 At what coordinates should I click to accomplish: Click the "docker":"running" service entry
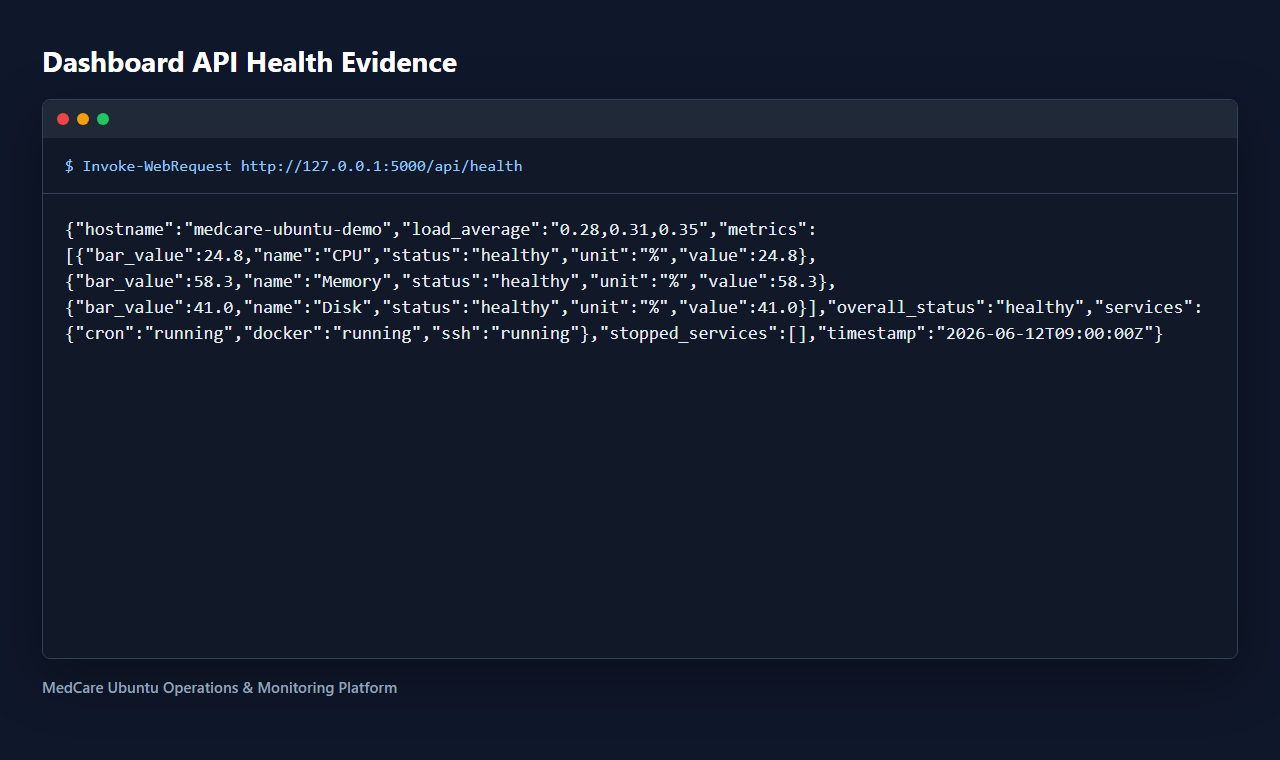tap(331, 333)
